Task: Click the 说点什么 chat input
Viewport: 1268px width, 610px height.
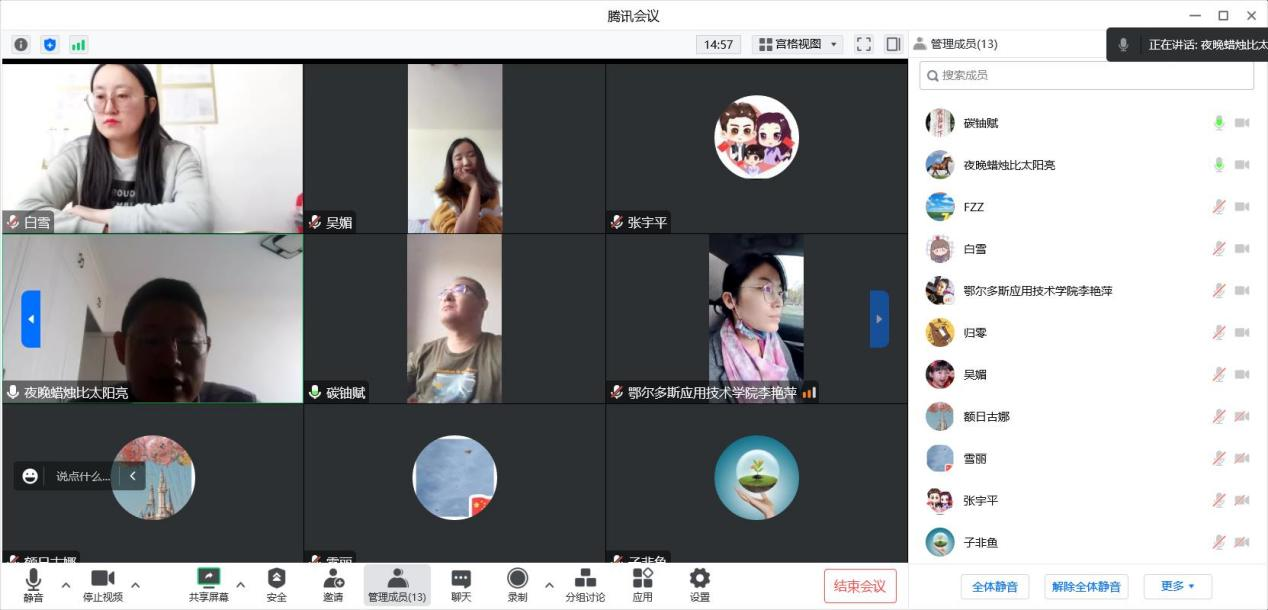Action: coord(83,476)
